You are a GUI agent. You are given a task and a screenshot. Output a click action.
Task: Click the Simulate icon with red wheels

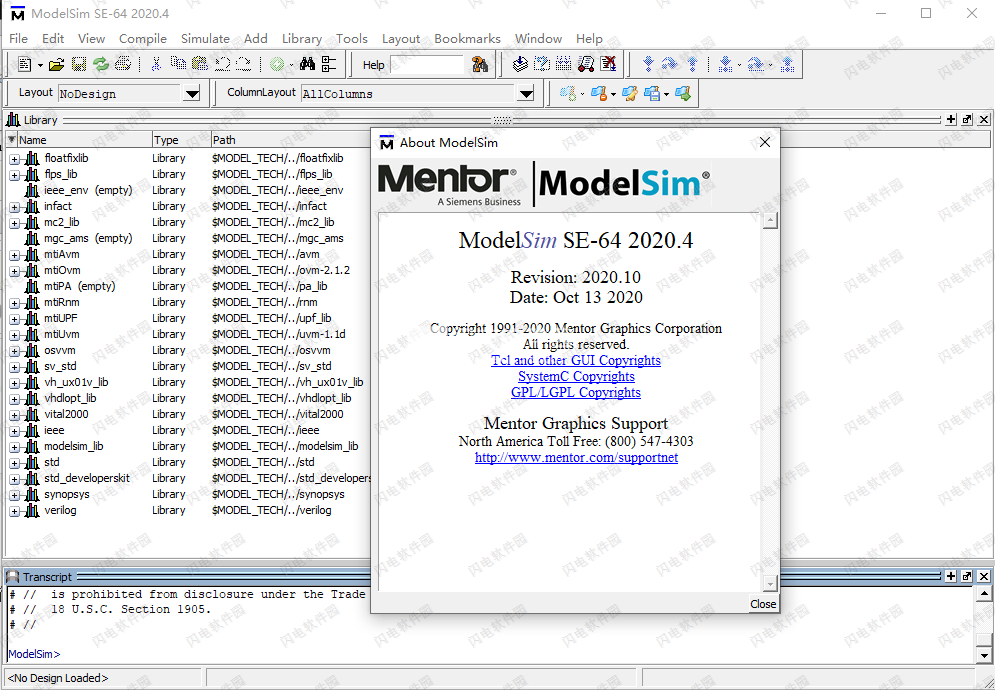click(x=586, y=64)
